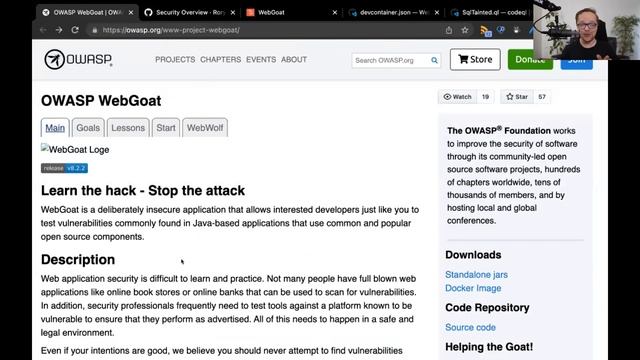640x360 pixels.
Task: Click the browser forward arrow
Action: click(x=59, y=30)
